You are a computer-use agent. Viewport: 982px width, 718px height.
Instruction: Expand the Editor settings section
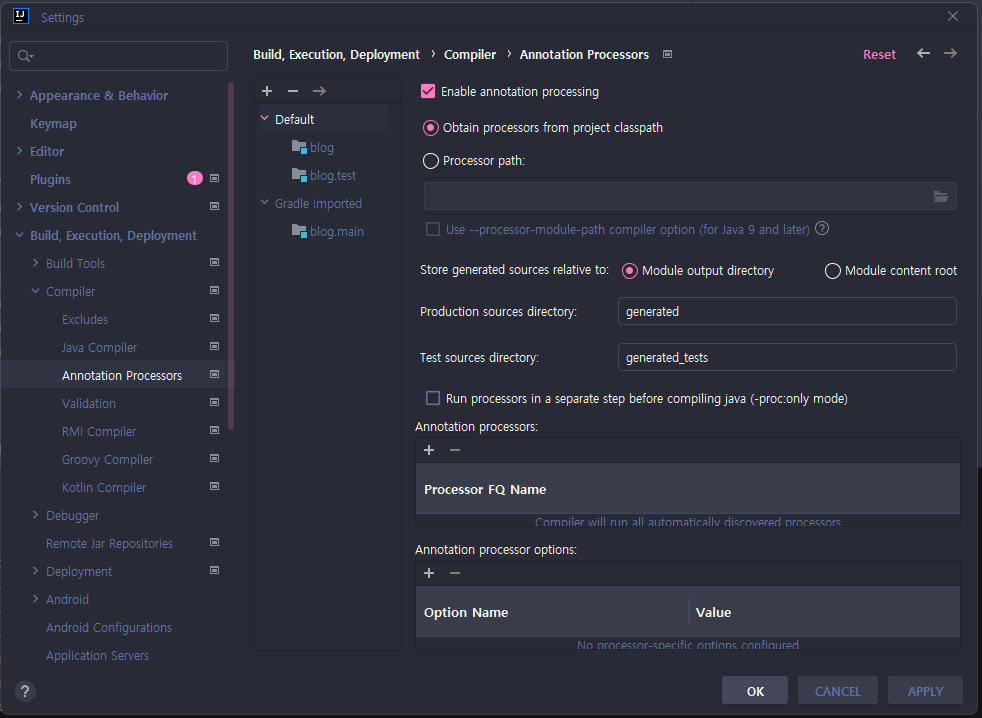coord(19,150)
